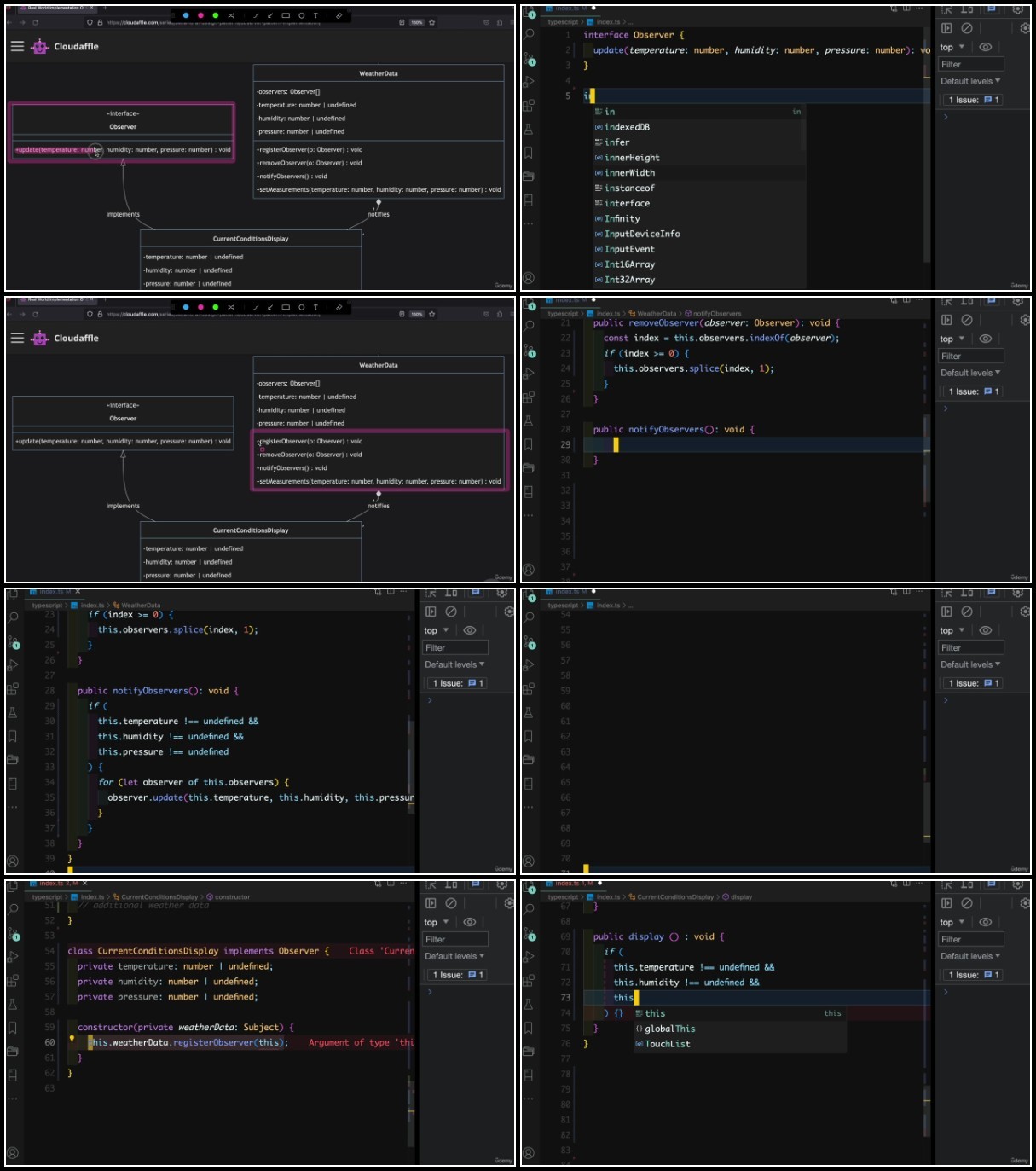Image resolution: width=1036 pixels, height=1171 pixels.
Task: Choose 'globalThis' from the suggestion list under 'this'
Action: point(740,1029)
